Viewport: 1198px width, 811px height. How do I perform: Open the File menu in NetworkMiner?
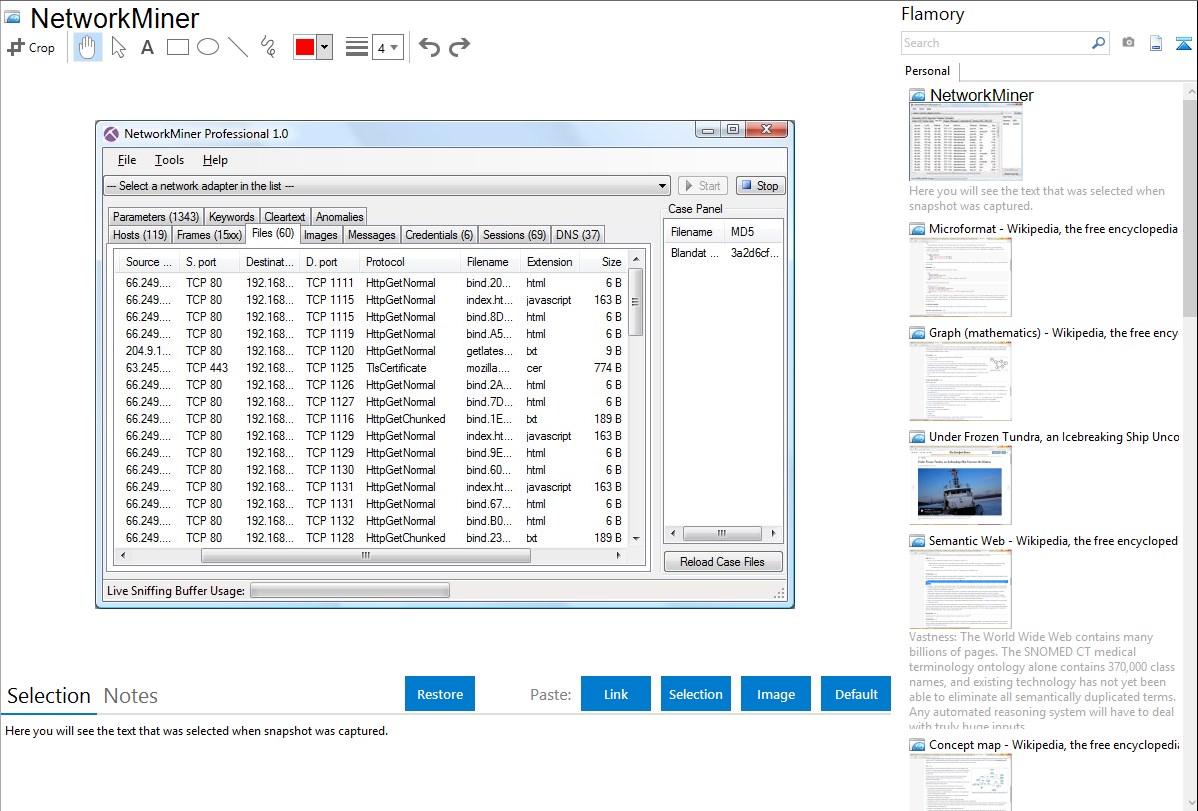point(127,160)
